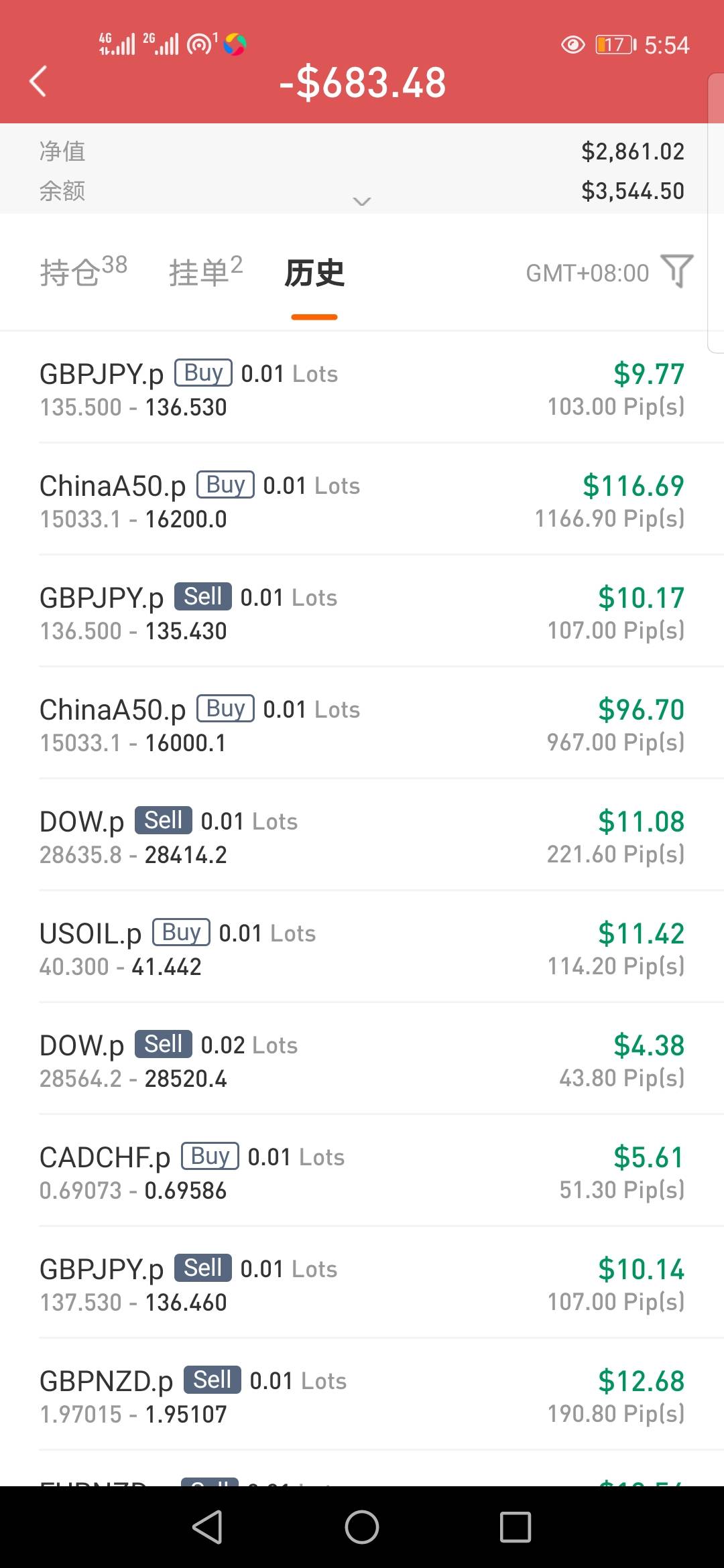Screen dimensions: 724x1568
Task: Tap the Android back navigation button
Action: [x=207, y=1527]
